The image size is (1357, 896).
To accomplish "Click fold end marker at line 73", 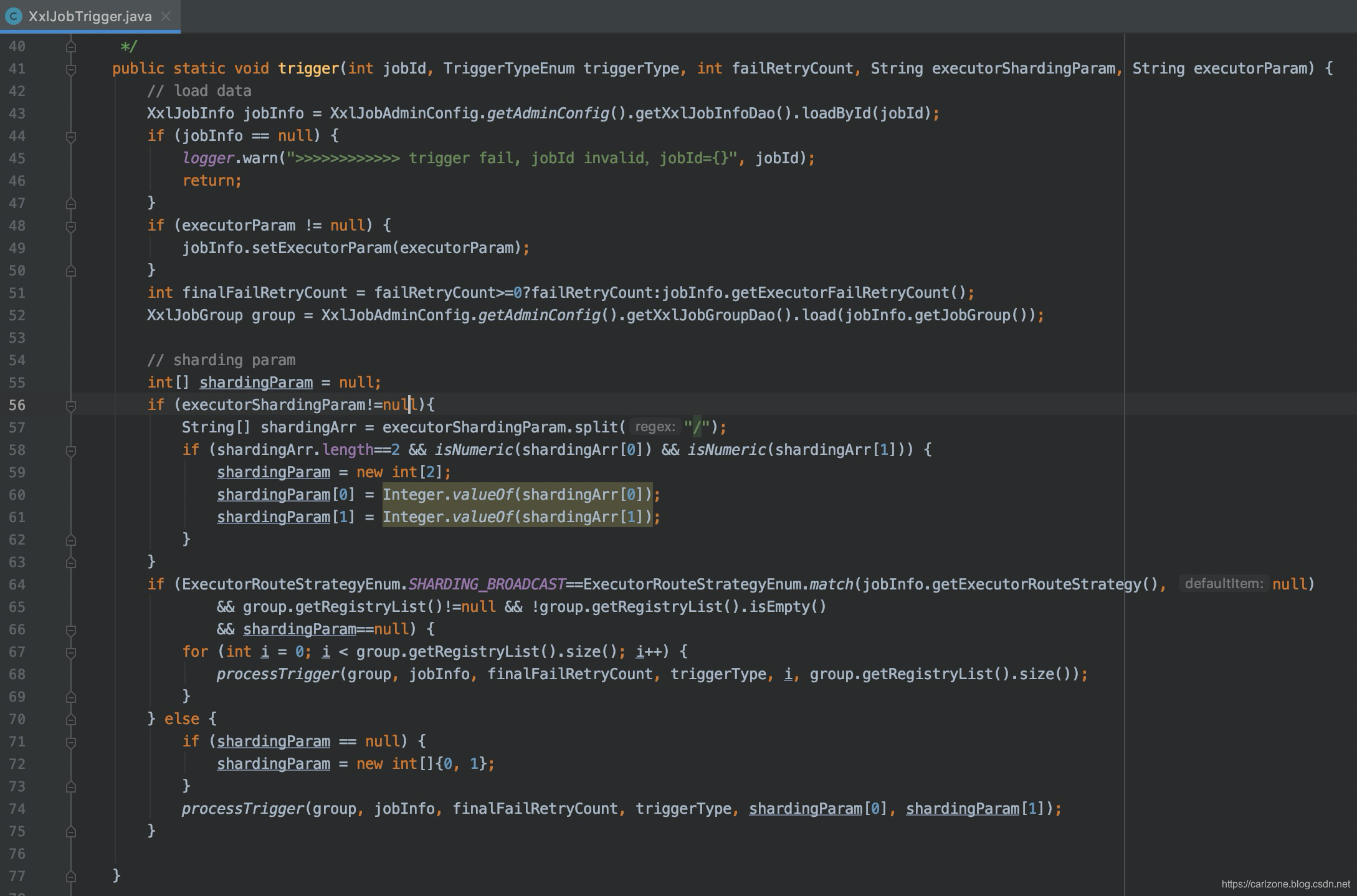I will coord(71,787).
